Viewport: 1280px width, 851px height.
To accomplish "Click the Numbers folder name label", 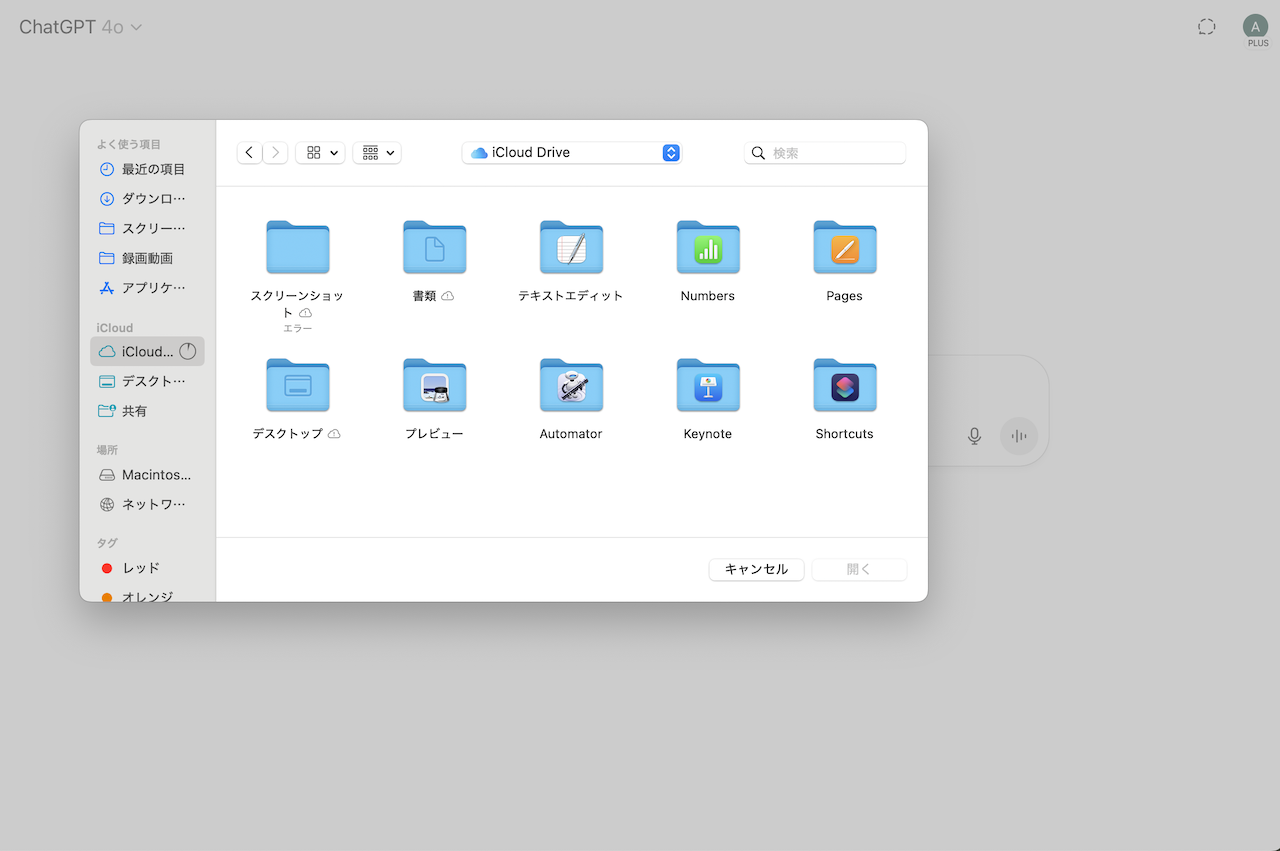I will click(x=708, y=296).
